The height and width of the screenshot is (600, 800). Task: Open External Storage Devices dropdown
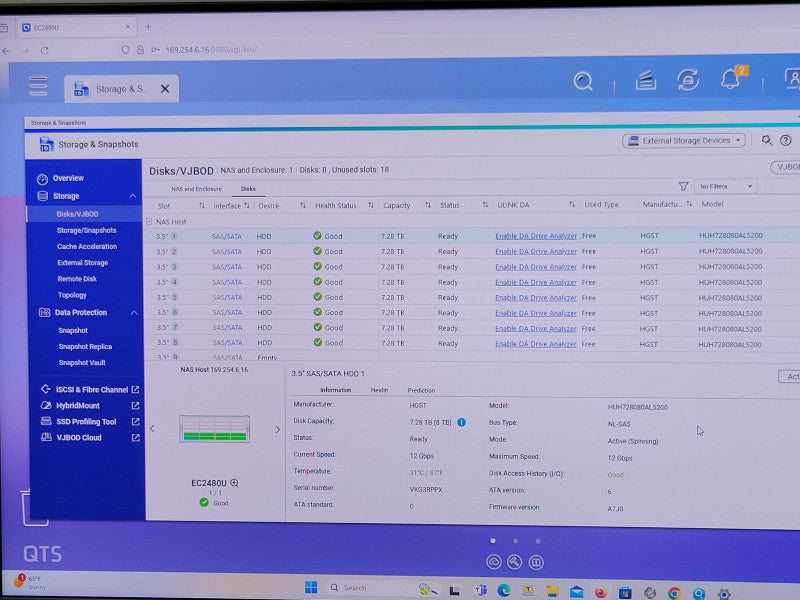[684, 141]
